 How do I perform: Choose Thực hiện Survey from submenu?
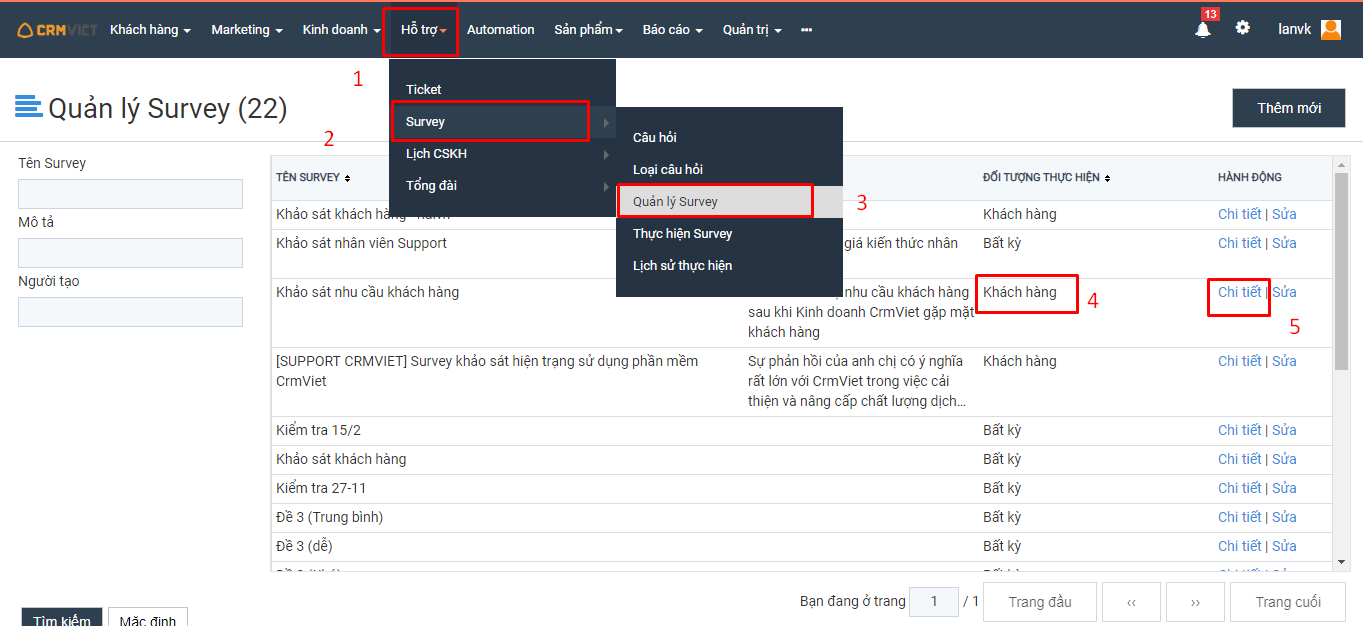(x=682, y=234)
